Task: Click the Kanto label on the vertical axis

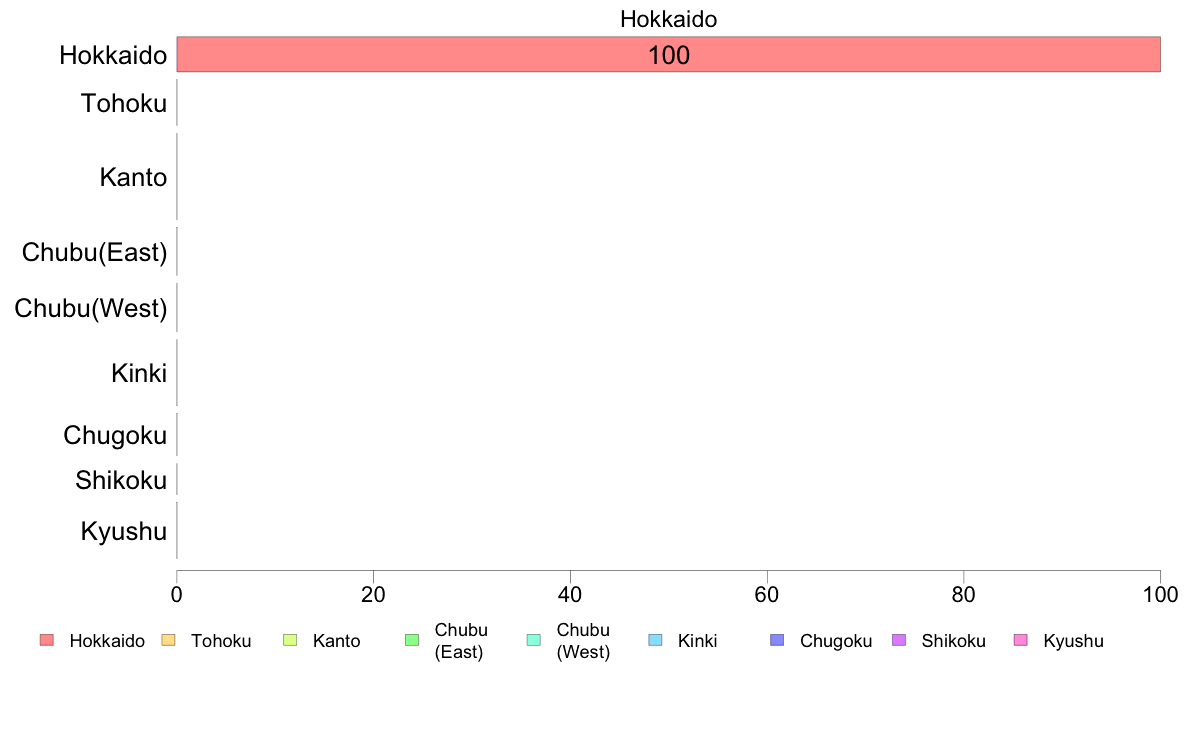Action: coord(133,178)
